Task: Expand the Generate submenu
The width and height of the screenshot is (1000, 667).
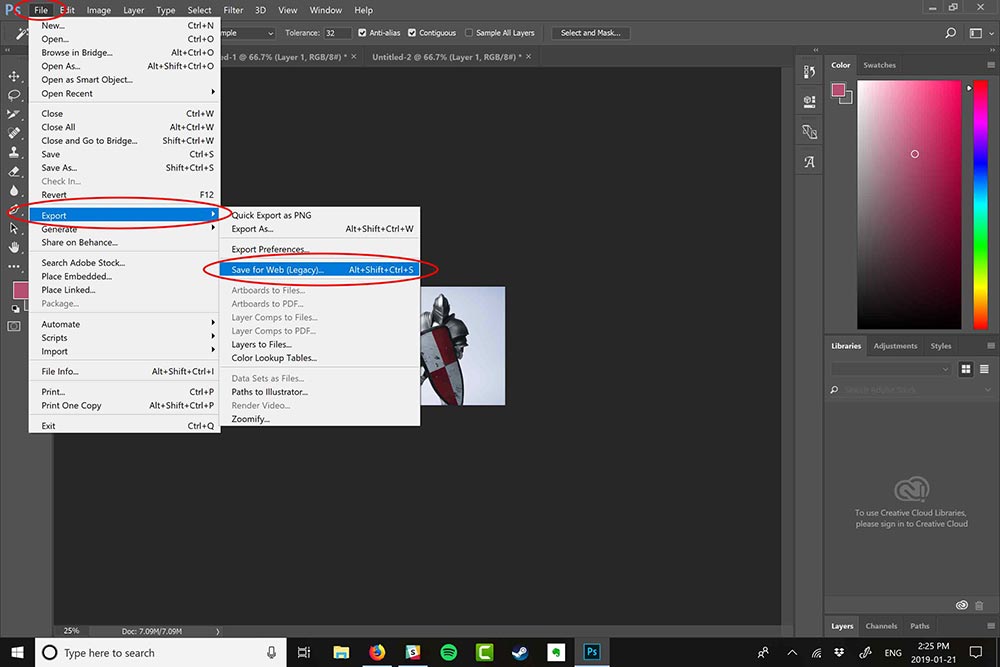Action: (125, 229)
